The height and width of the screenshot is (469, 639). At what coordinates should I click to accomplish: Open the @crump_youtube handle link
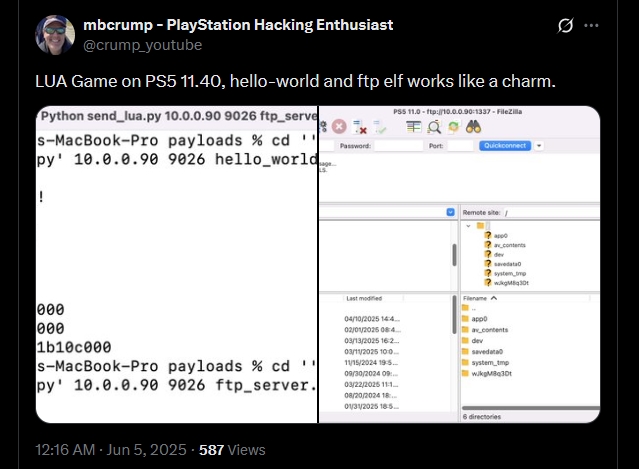coord(143,45)
